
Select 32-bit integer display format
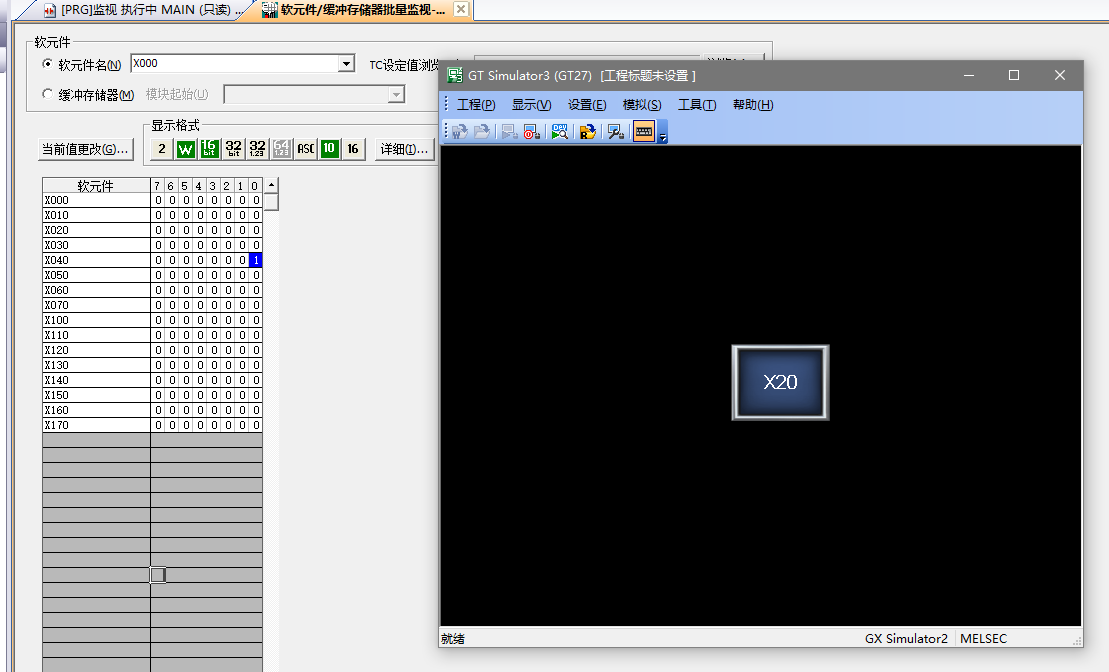pyautogui.click(x=233, y=149)
